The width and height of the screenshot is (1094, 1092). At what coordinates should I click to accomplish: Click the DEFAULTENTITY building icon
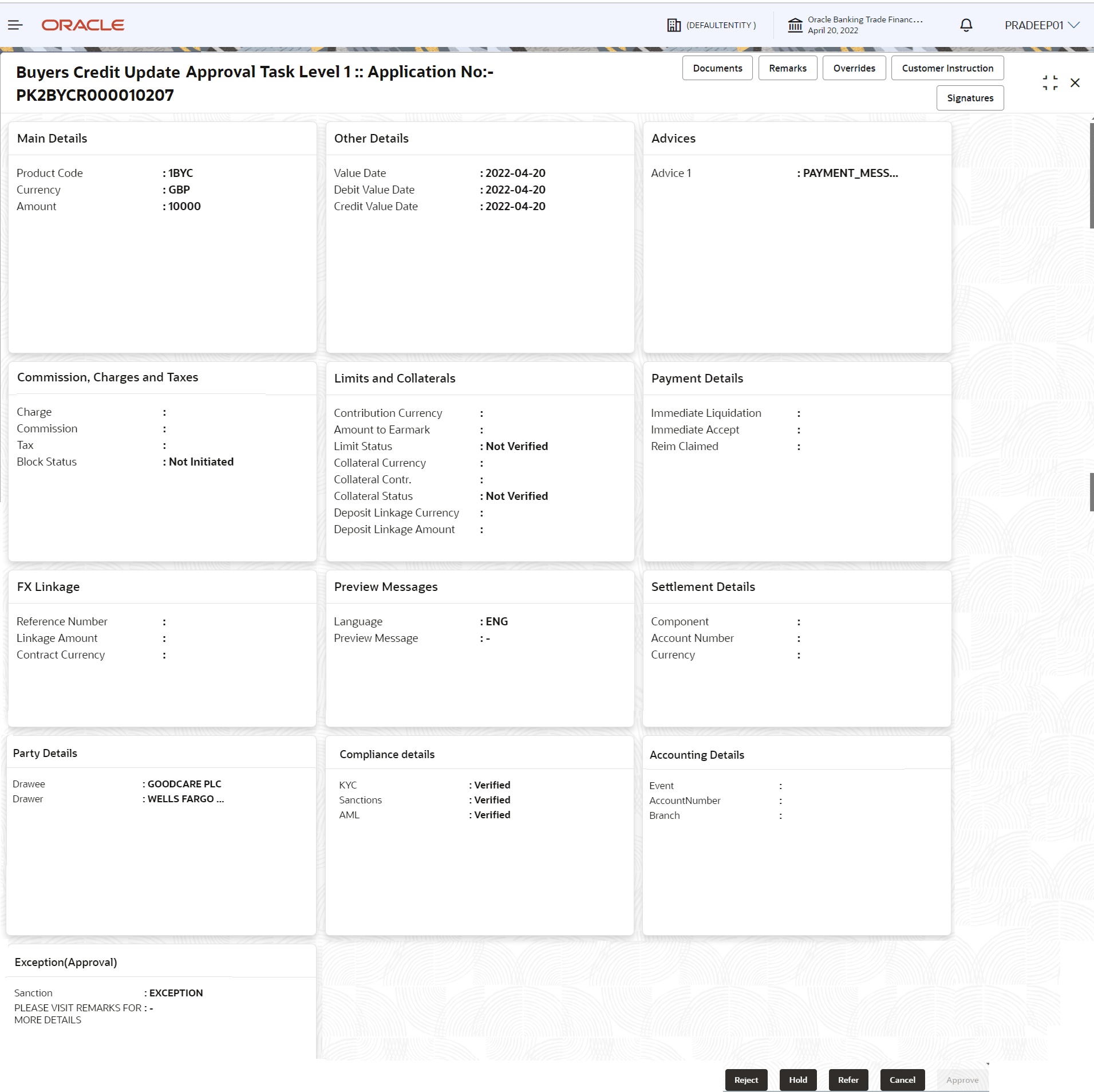pos(673,25)
